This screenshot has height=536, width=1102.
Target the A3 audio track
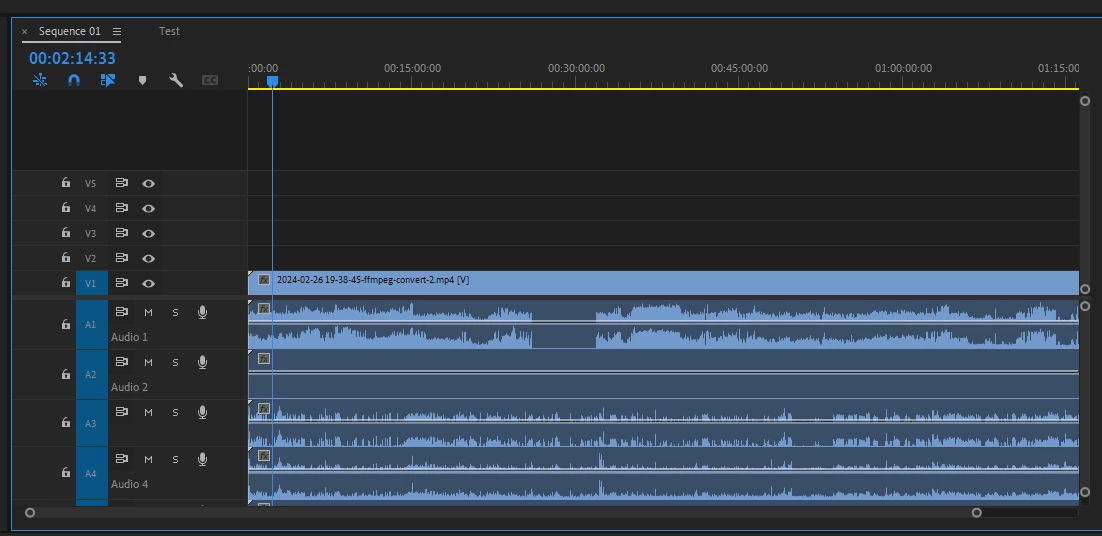(x=91, y=424)
